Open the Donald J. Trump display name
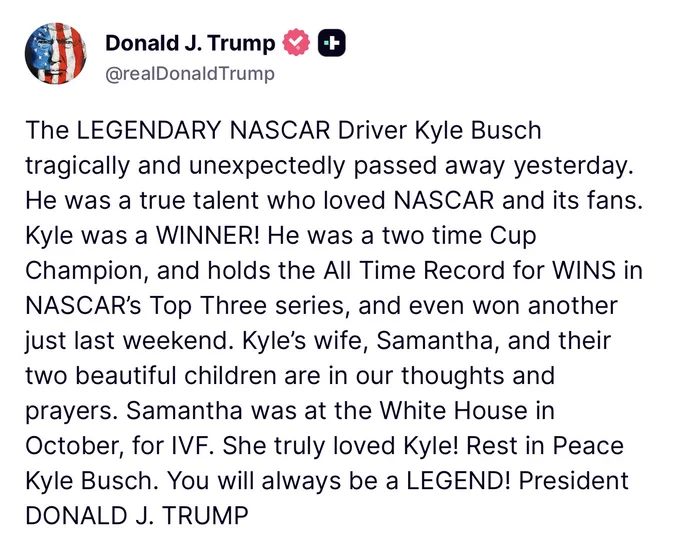The height and width of the screenshot is (550, 680). pos(190,43)
